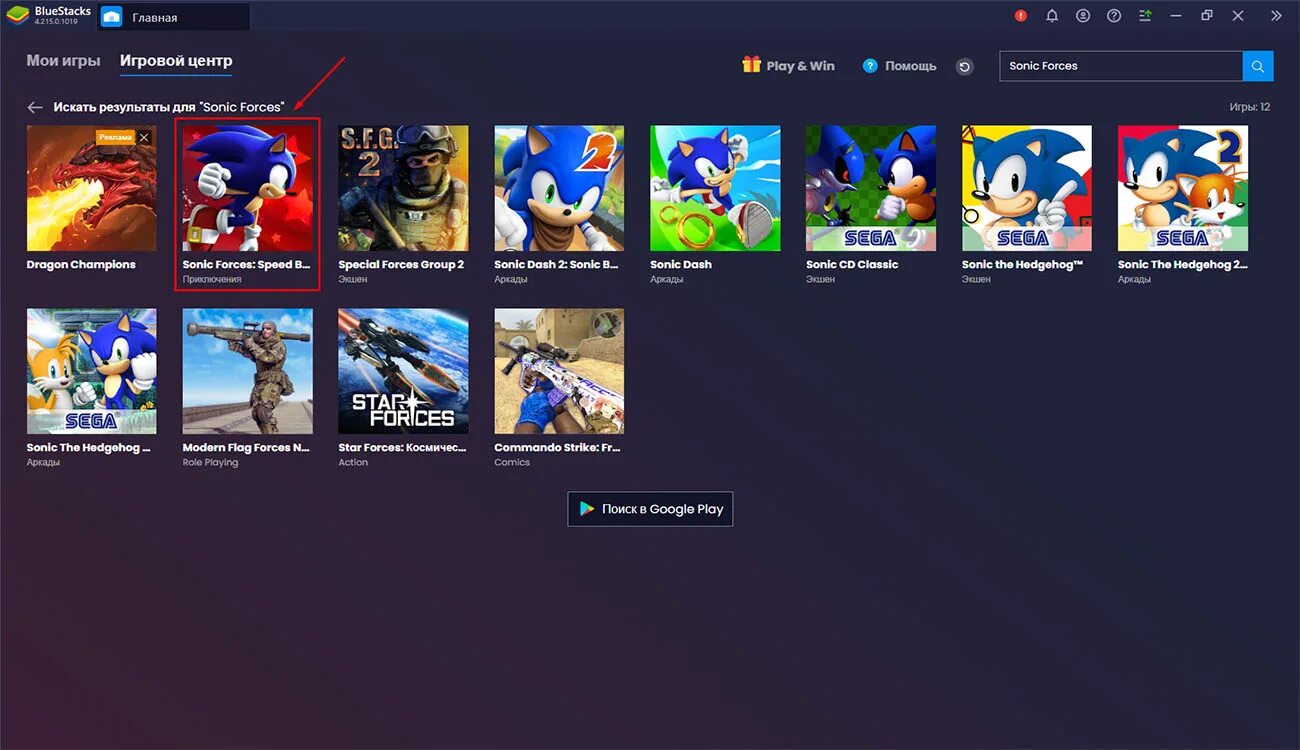Open the Dragon Champions thumbnail

pos(91,188)
